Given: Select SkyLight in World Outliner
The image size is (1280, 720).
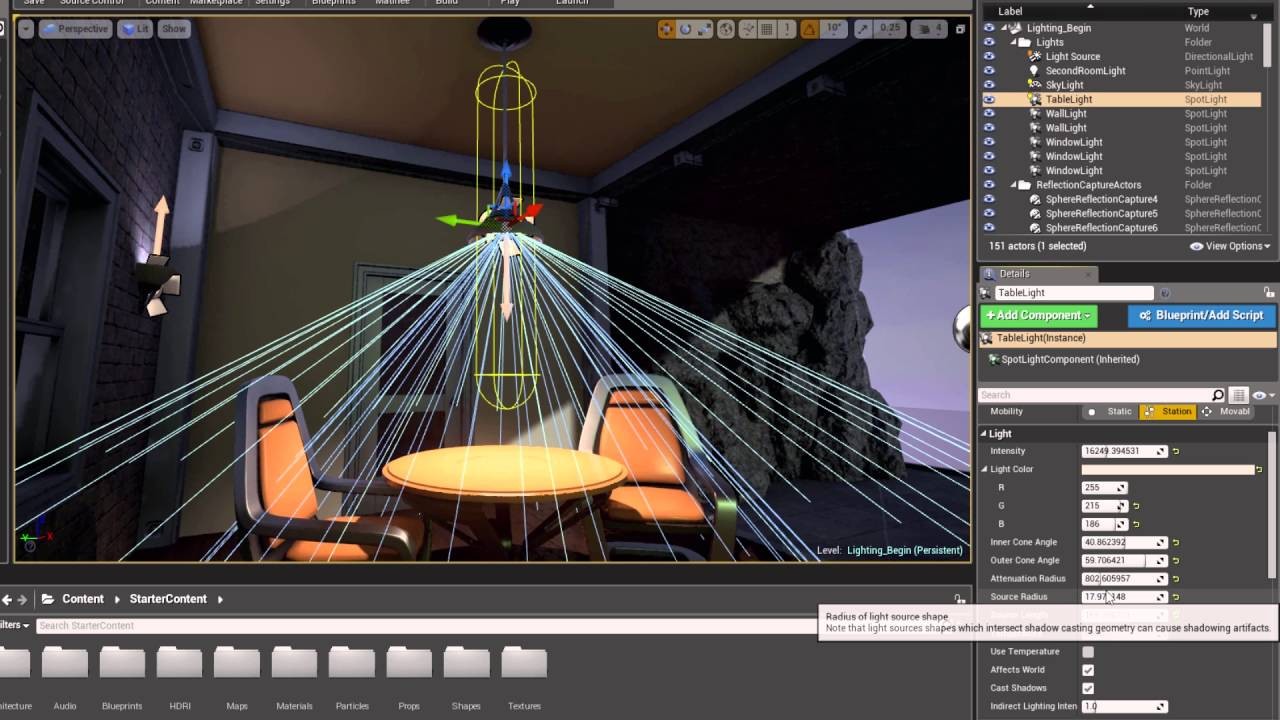Looking at the screenshot, I should pyautogui.click(x=1064, y=85).
